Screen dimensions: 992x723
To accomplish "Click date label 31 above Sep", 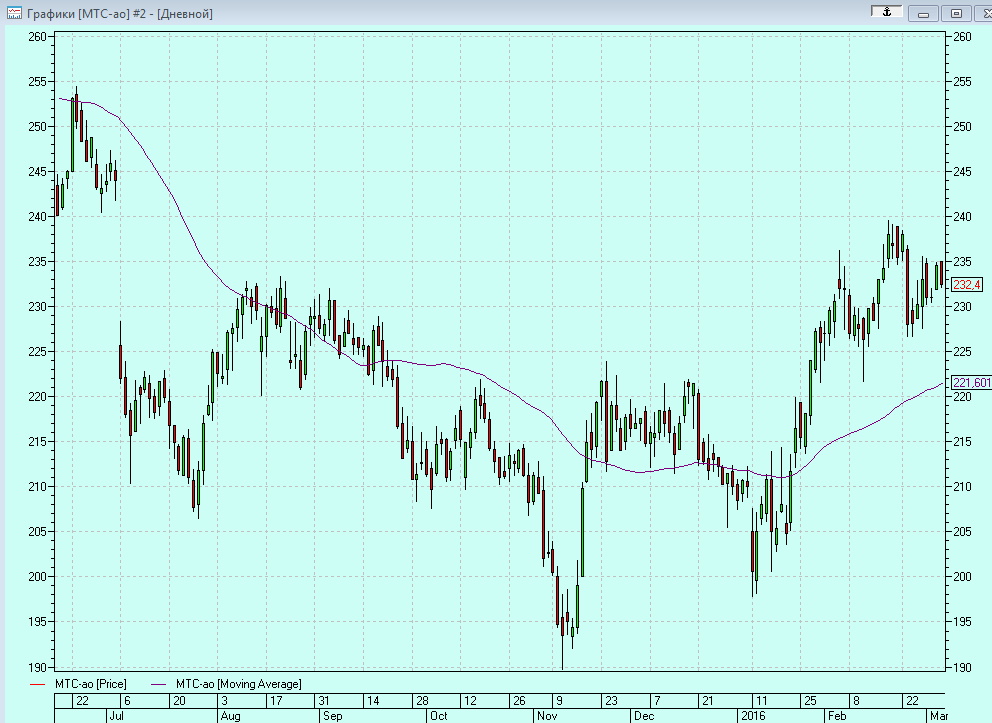I will [x=324, y=701].
